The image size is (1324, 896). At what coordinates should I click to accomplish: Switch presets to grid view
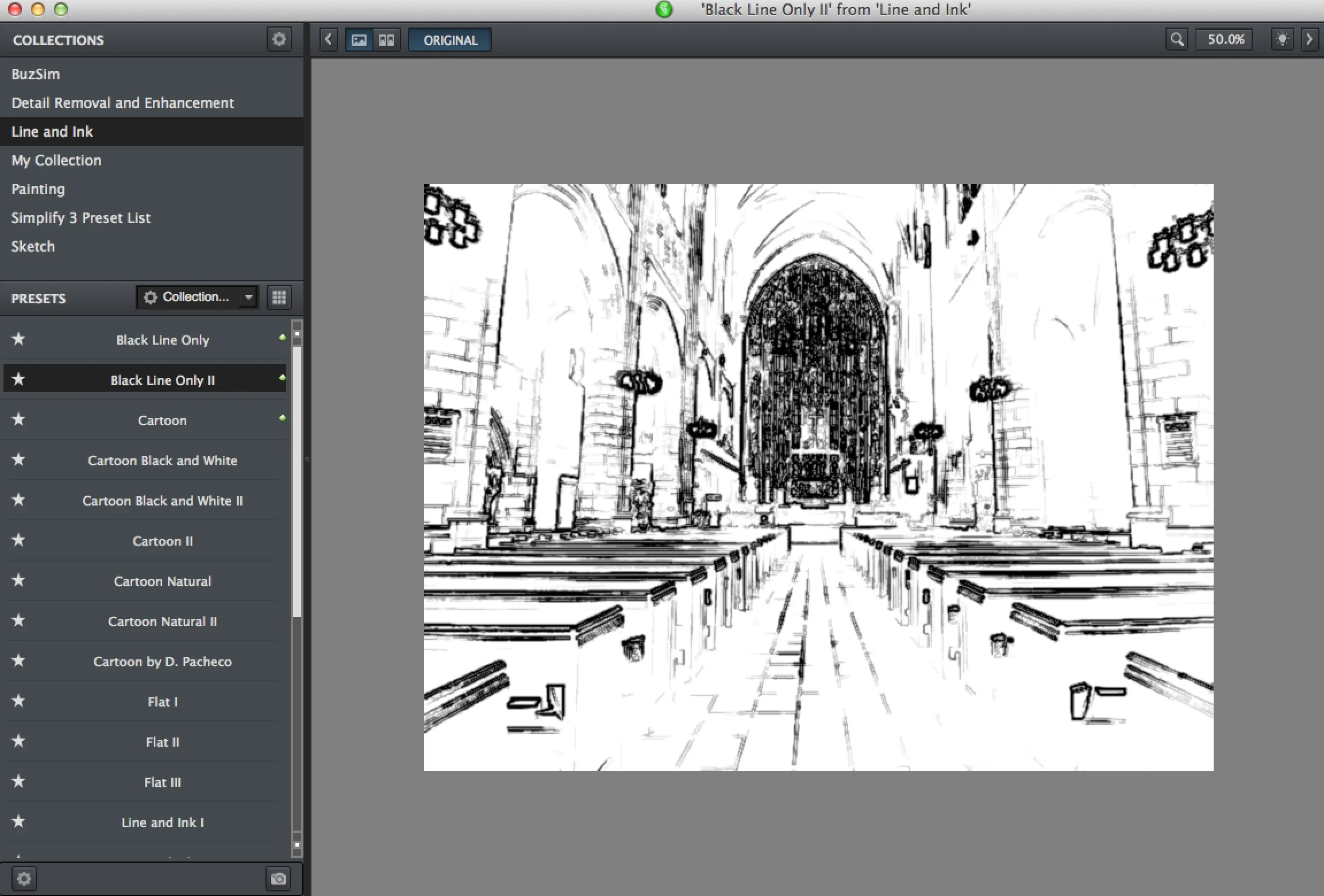point(279,298)
